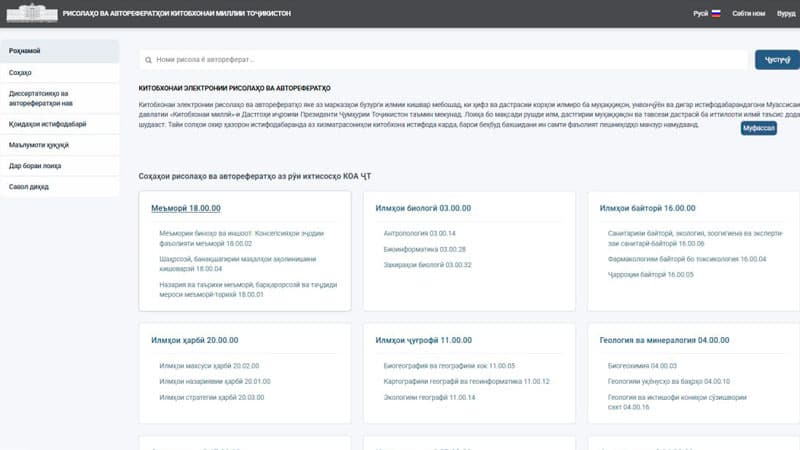Open 'Биоинформатика 03.00.28'
Screen dimensions: 800x450
pos(424,249)
